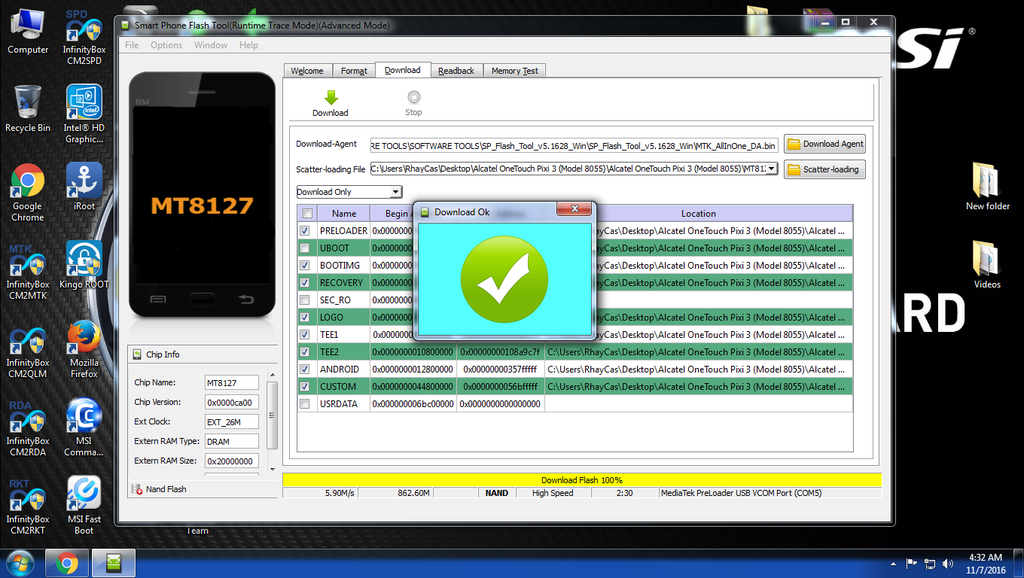
Task: Click the Download Agent browse button
Action: tap(825, 144)
